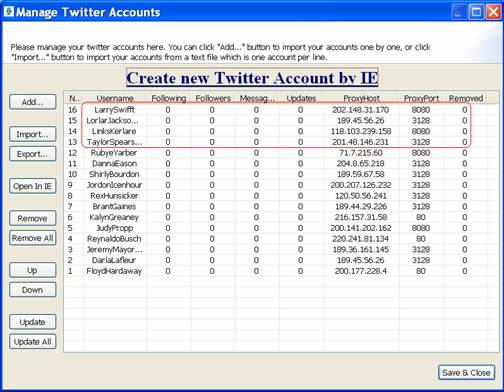Select the DarlaLafleur username
The width and height of the screenshot is (504, 392).
[x=114, y=260]
